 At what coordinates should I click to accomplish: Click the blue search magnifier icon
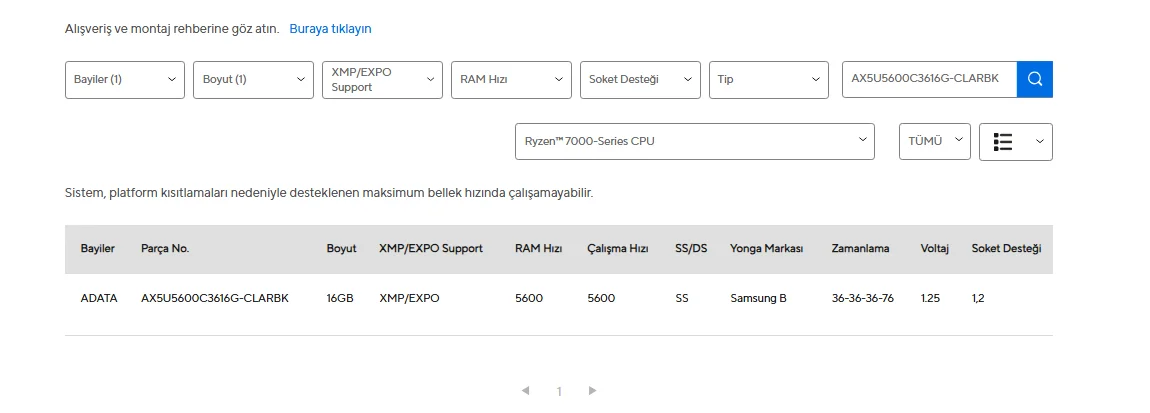(x=1034, y=79)
